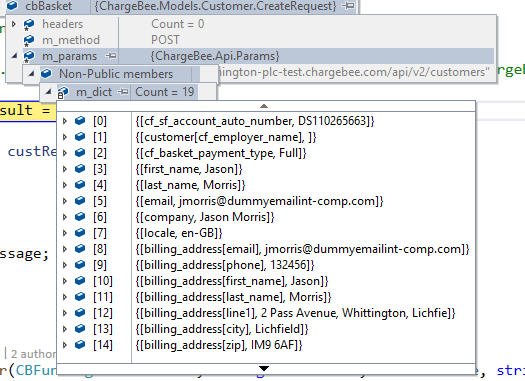Click the m_method field icon
Screen dimensions: 525x381
coord(28,41)
